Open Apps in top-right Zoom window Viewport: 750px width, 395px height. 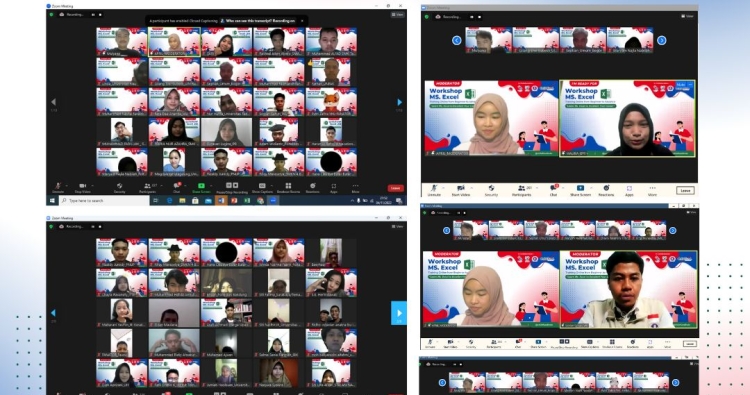click(x=629, y=190)
